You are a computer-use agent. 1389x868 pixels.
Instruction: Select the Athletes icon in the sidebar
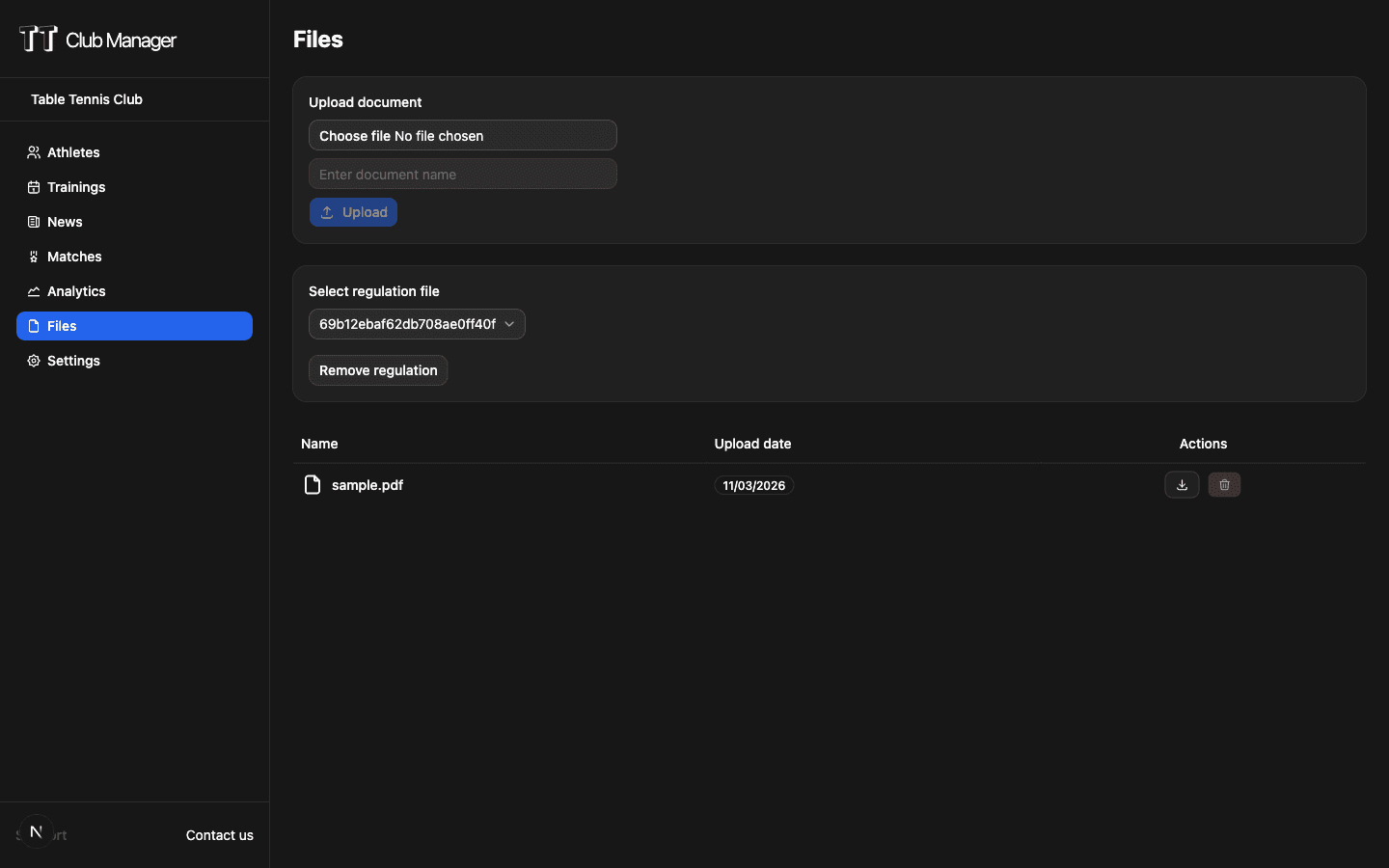[32, 151]
